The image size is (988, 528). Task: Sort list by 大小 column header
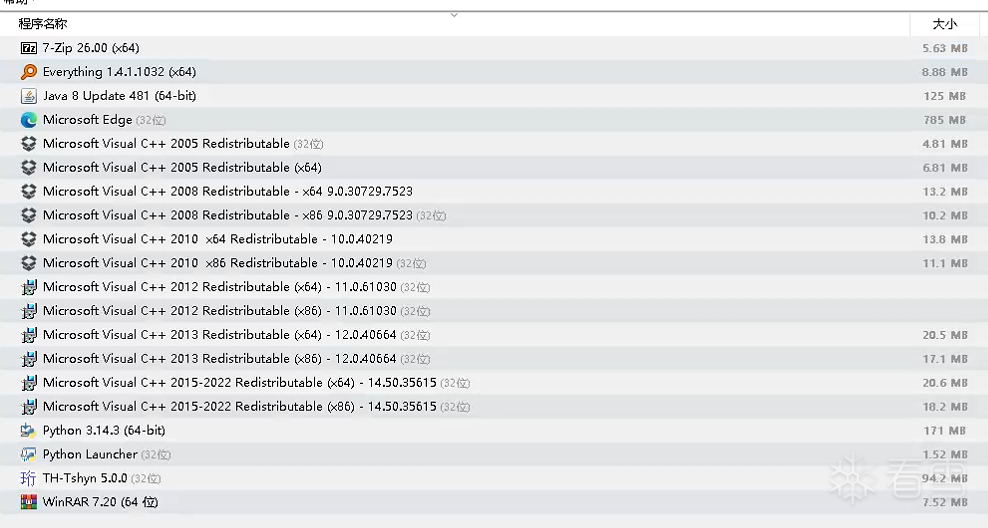(x=945, y=24)
